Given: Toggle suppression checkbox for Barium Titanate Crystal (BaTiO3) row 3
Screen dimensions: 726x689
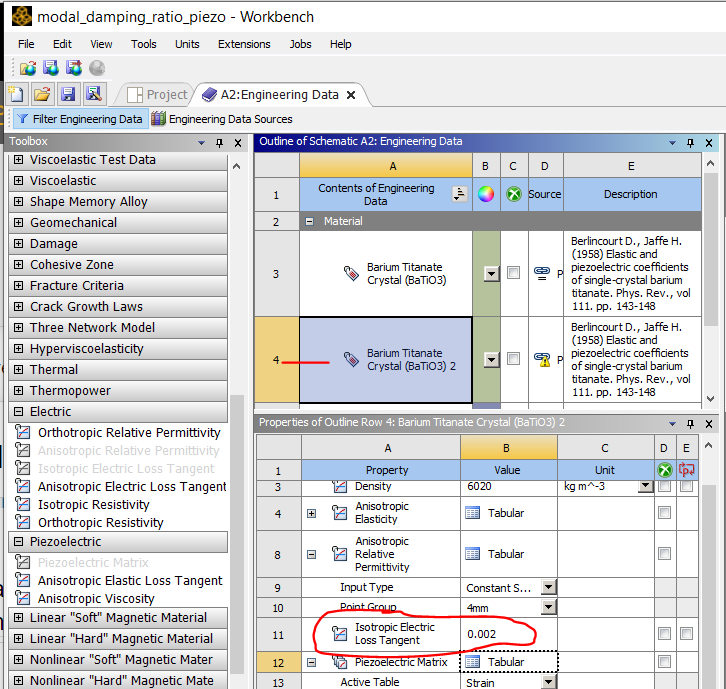Looking at the screenshot, I should coord(513,272).
